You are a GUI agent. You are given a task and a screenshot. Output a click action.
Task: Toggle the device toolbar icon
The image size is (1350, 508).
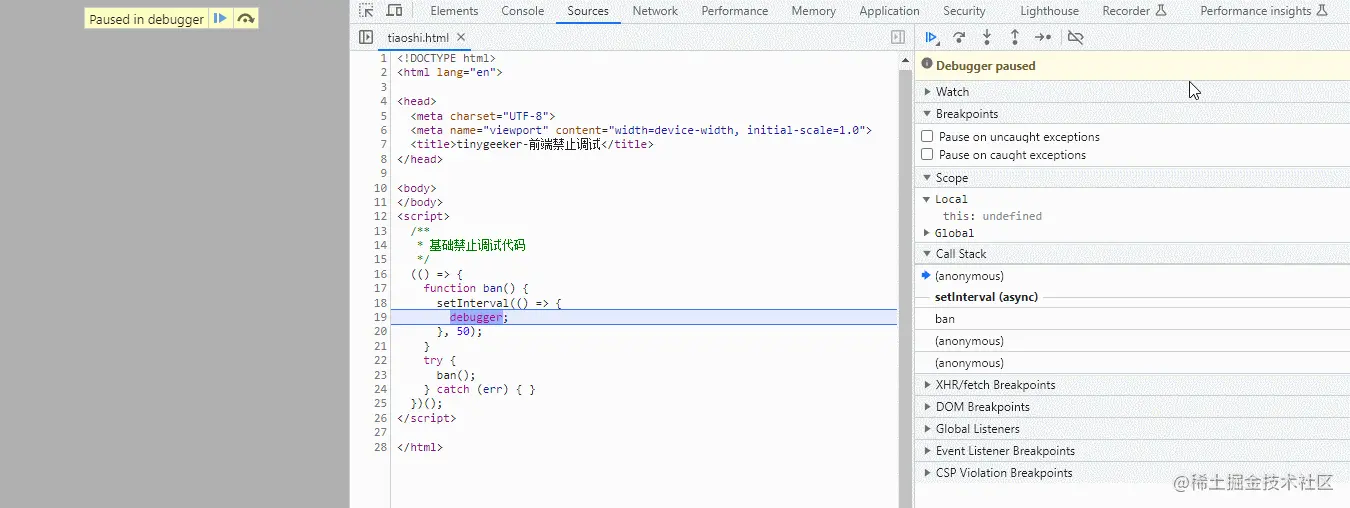pos(394,11)
